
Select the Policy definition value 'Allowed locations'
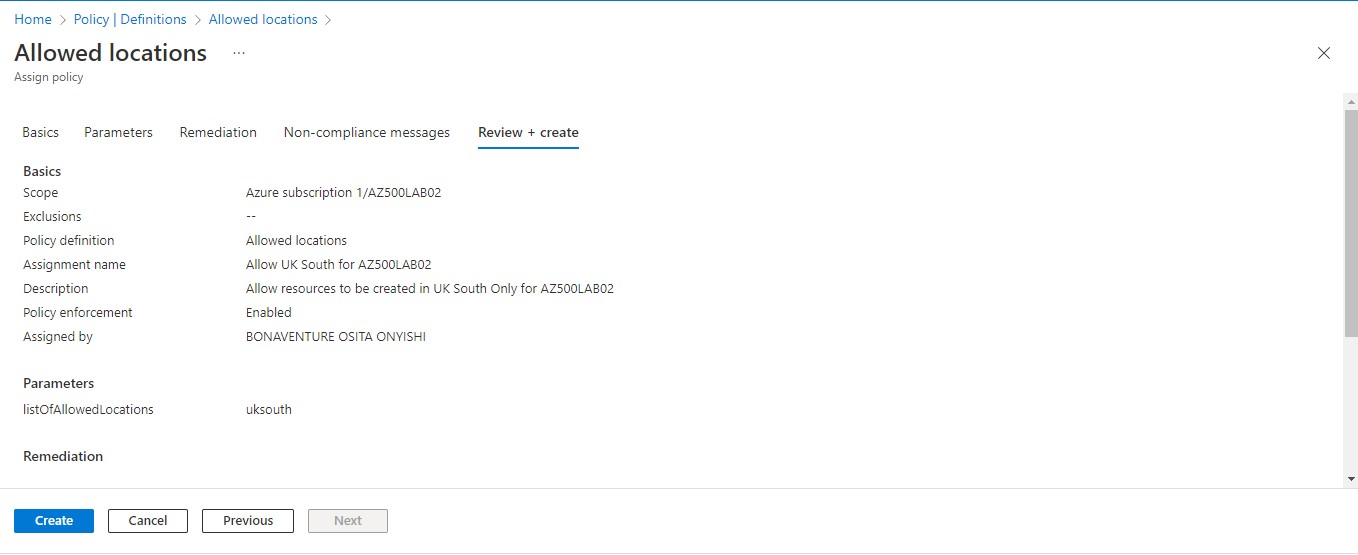(x=296, y=241)
